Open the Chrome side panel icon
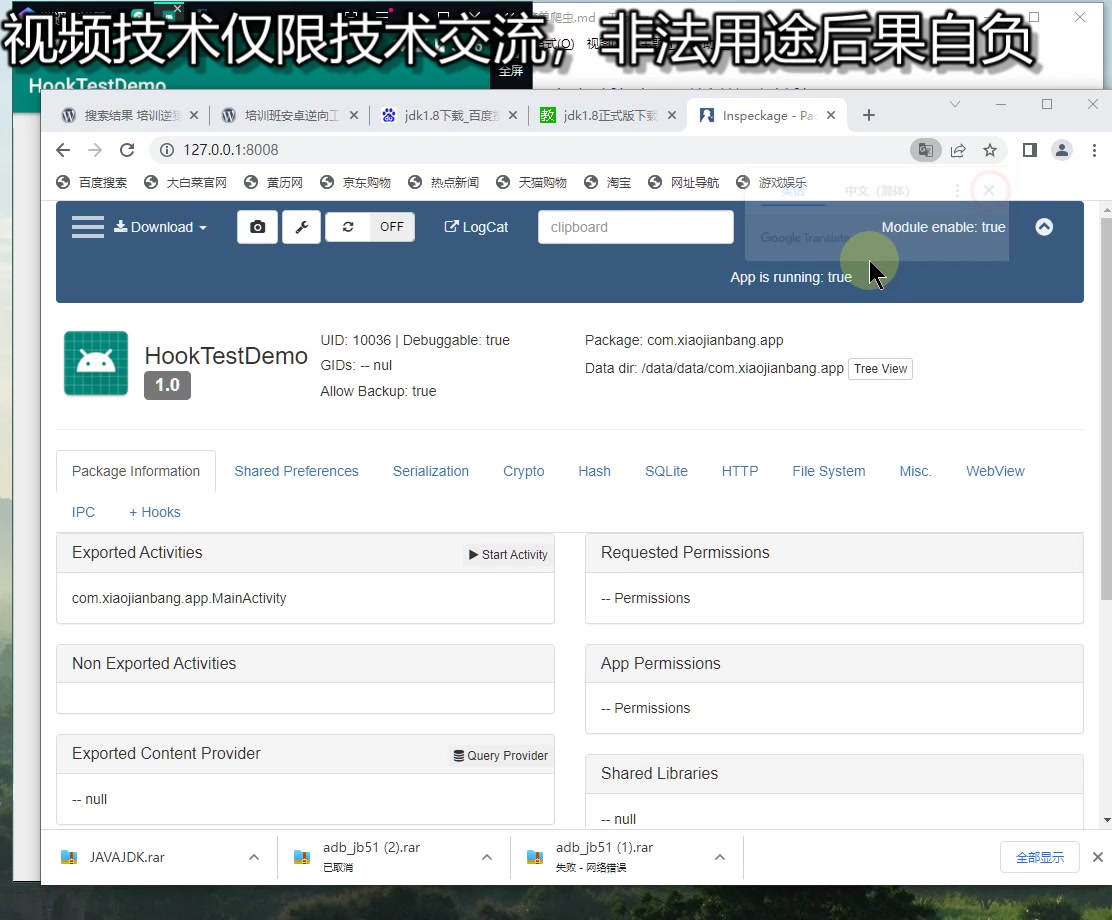 (x=1030, y=149)
